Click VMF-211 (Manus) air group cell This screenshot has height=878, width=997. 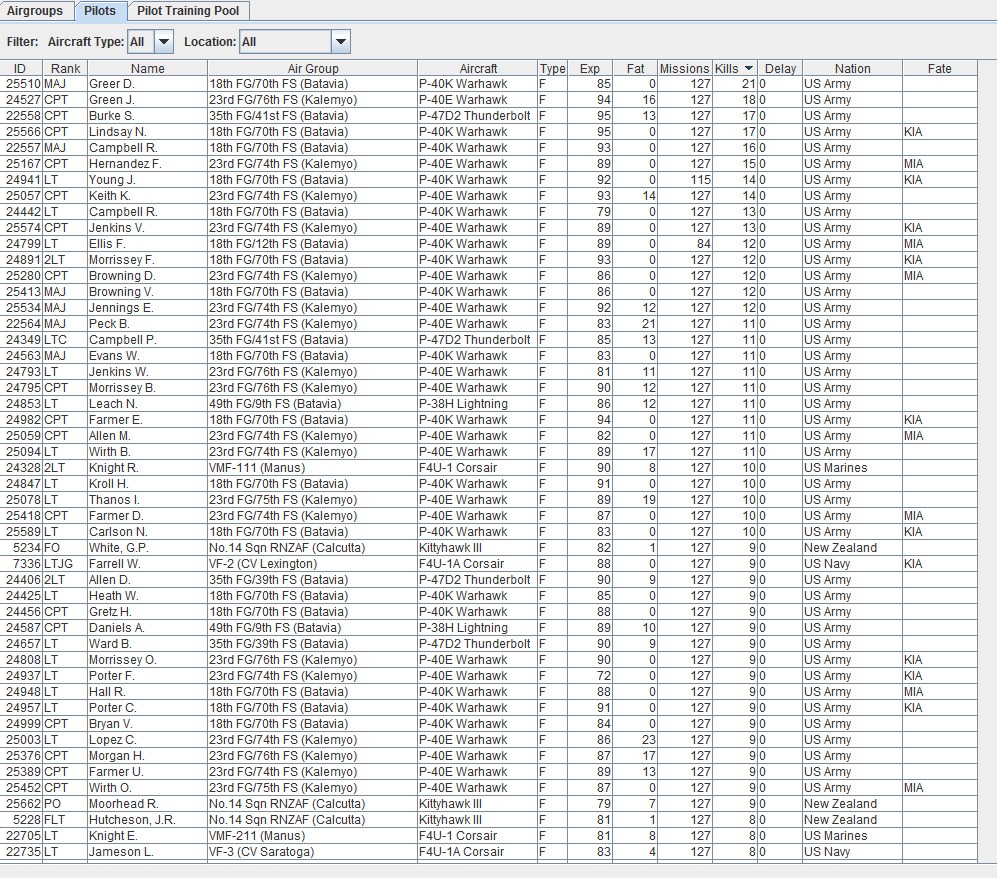[312, 836]
